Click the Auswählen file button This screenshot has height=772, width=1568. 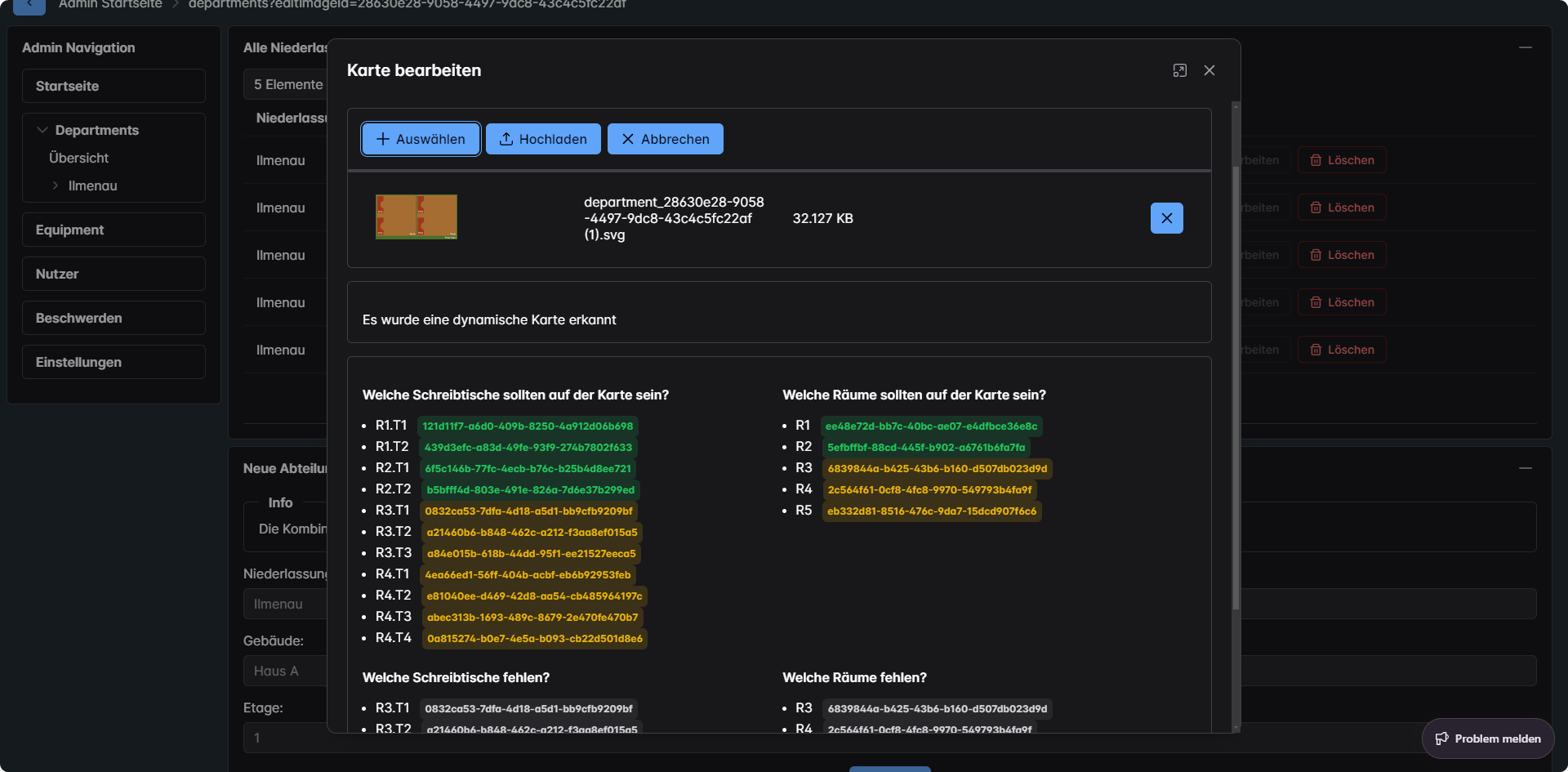421,139
